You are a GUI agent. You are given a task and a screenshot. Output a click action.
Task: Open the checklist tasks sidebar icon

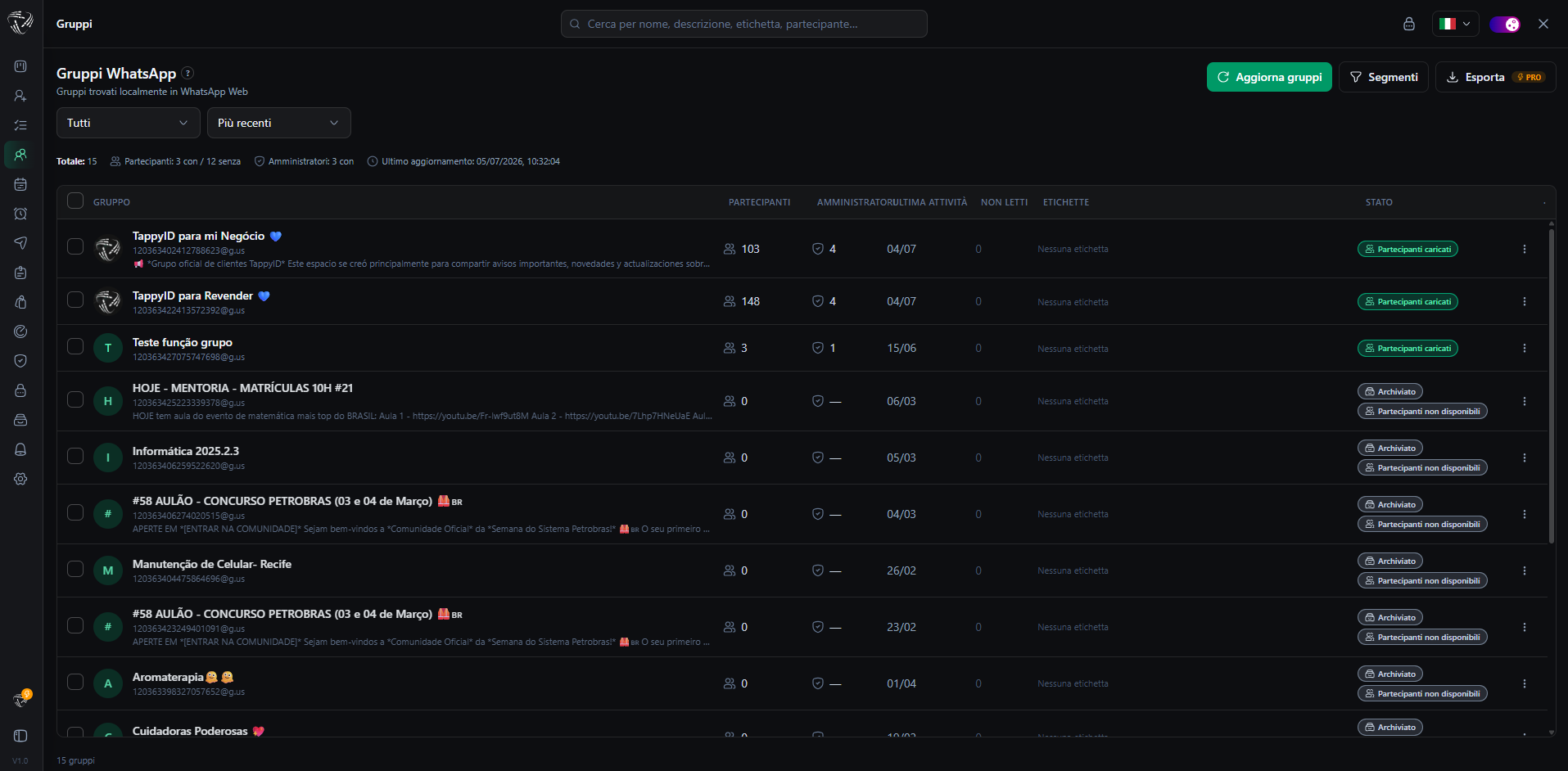coord(20,125)
